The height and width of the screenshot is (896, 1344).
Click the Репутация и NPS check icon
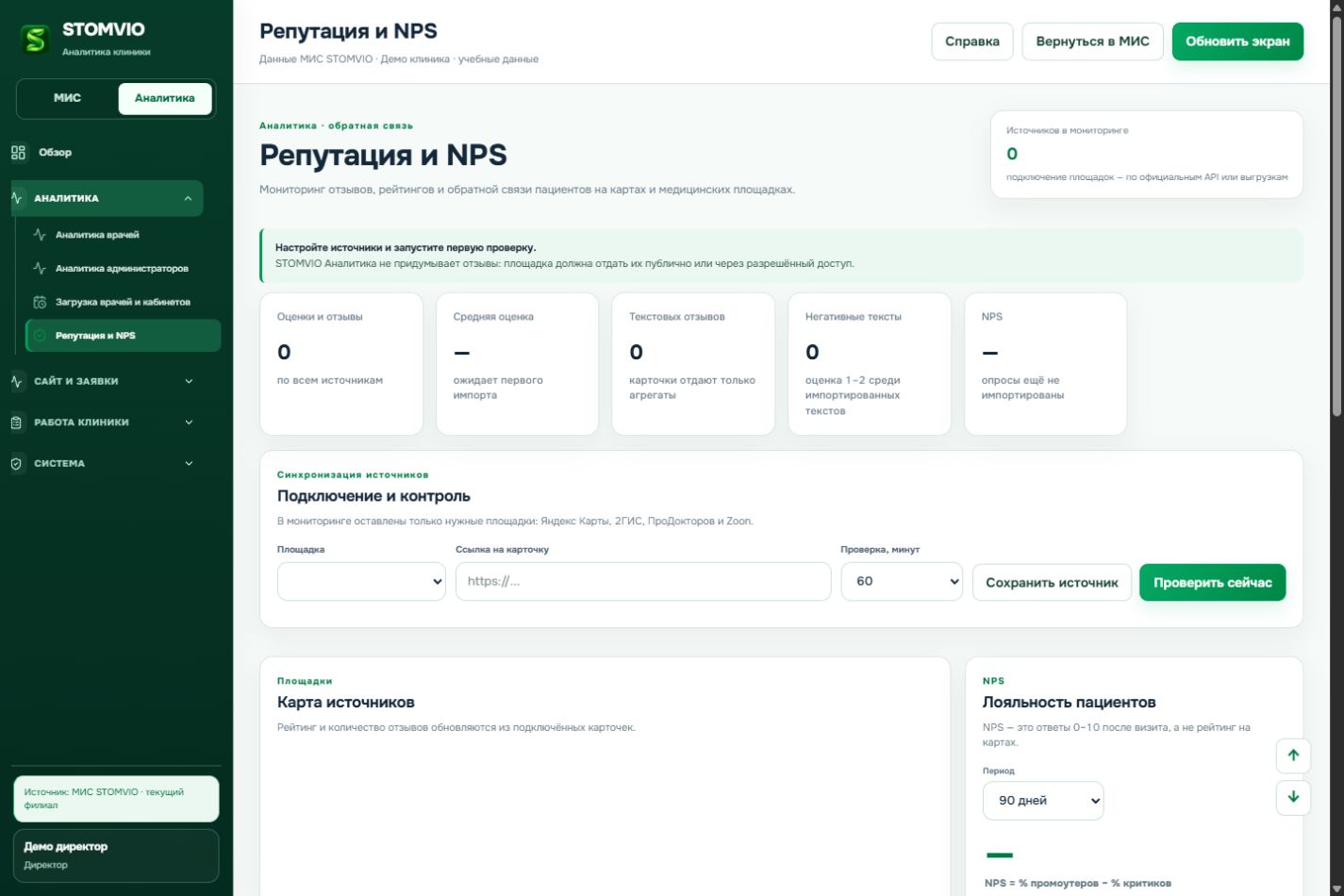pyautogui.click(x=40, y=336)
